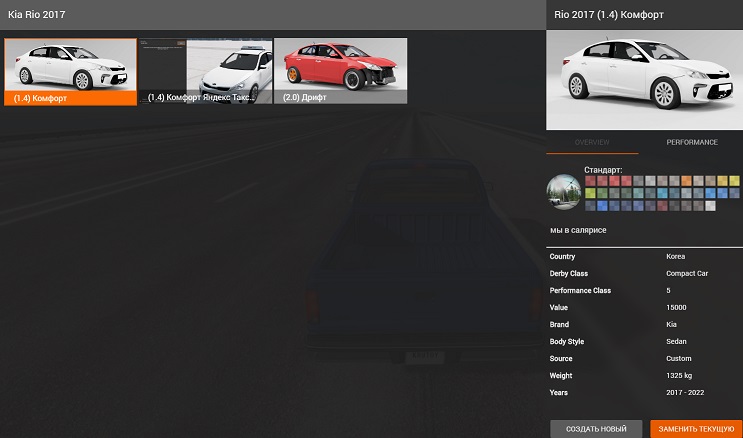The image size is (743, 438).
Task: Click the orange Заменить текущую button
Action: point(695,428)
